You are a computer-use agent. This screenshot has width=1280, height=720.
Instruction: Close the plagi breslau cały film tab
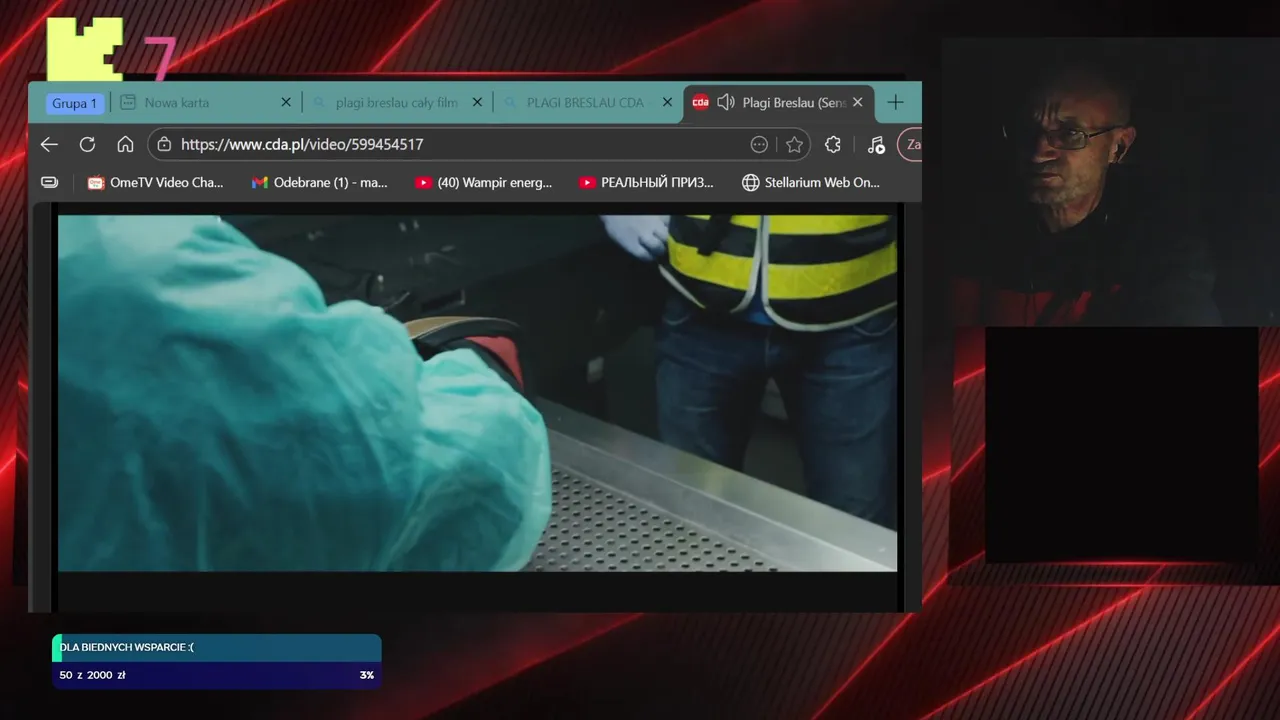pyautogui.click(x=477, y=102)
